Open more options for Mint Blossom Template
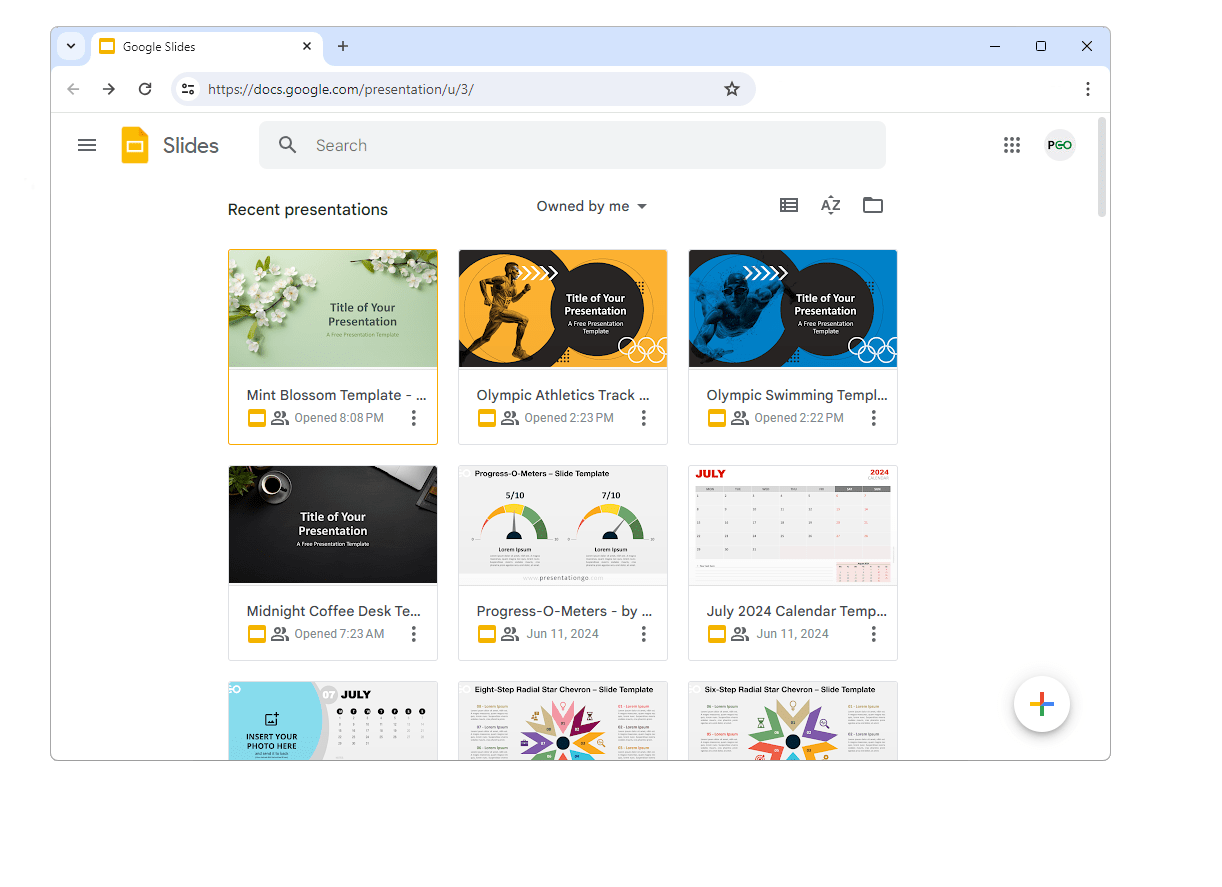The image size is (1222, 887). [414, 418]
